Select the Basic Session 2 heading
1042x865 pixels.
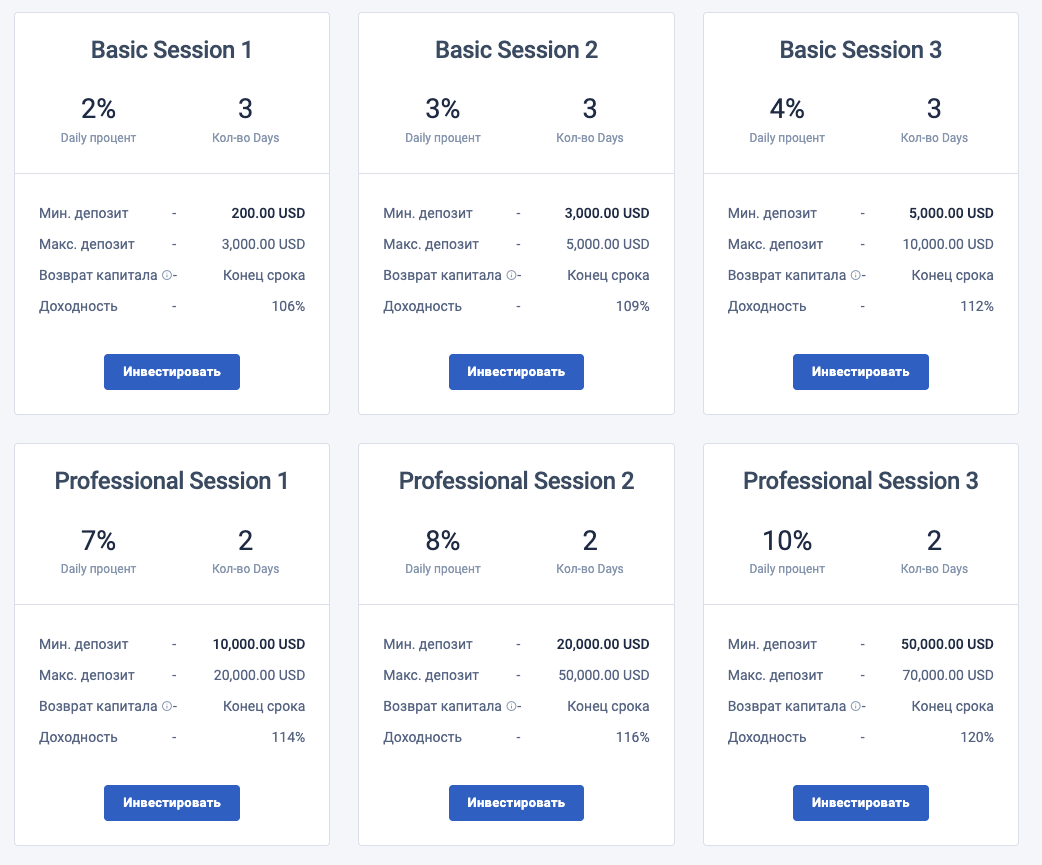[x=516, y=50]
